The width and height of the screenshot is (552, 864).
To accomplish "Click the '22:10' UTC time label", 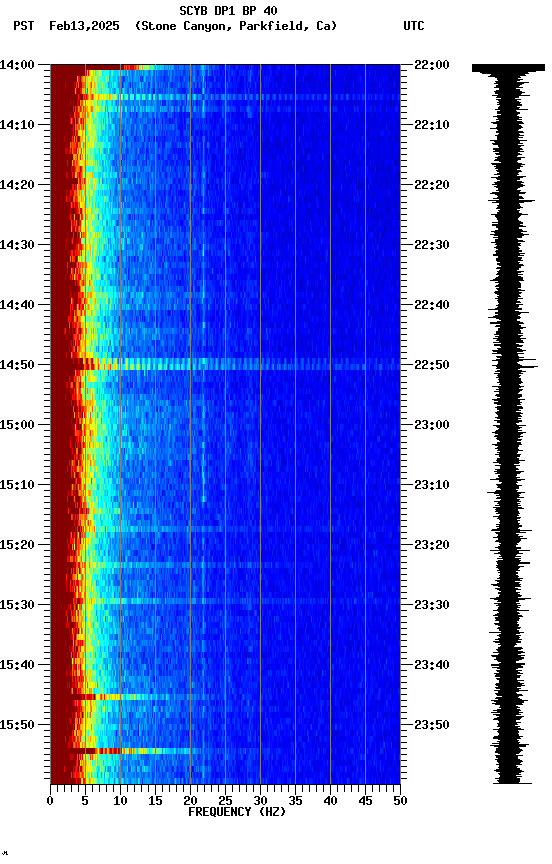I will 432,125.
